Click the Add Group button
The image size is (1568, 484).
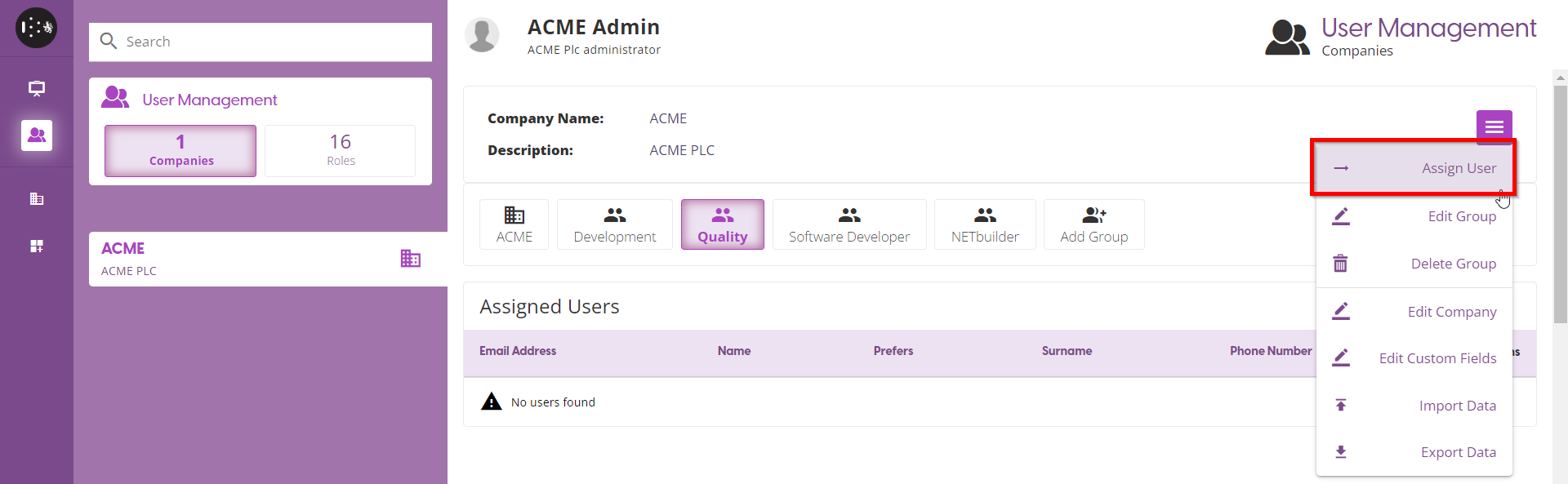(x=1094, y=224)
